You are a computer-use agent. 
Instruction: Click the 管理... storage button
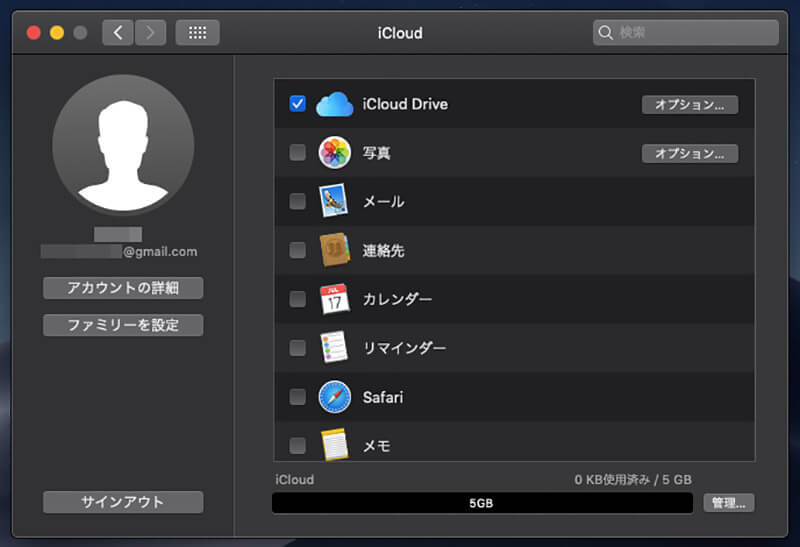pos(729,503)
